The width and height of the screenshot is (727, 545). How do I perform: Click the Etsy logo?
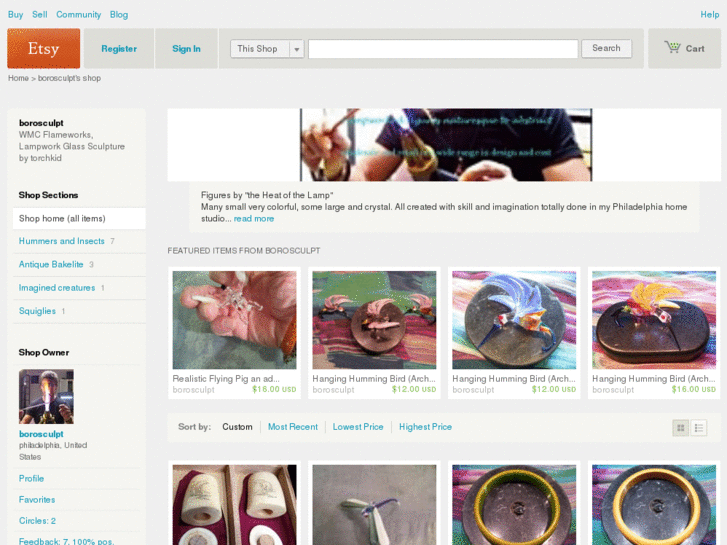click(x=44, y=48)
